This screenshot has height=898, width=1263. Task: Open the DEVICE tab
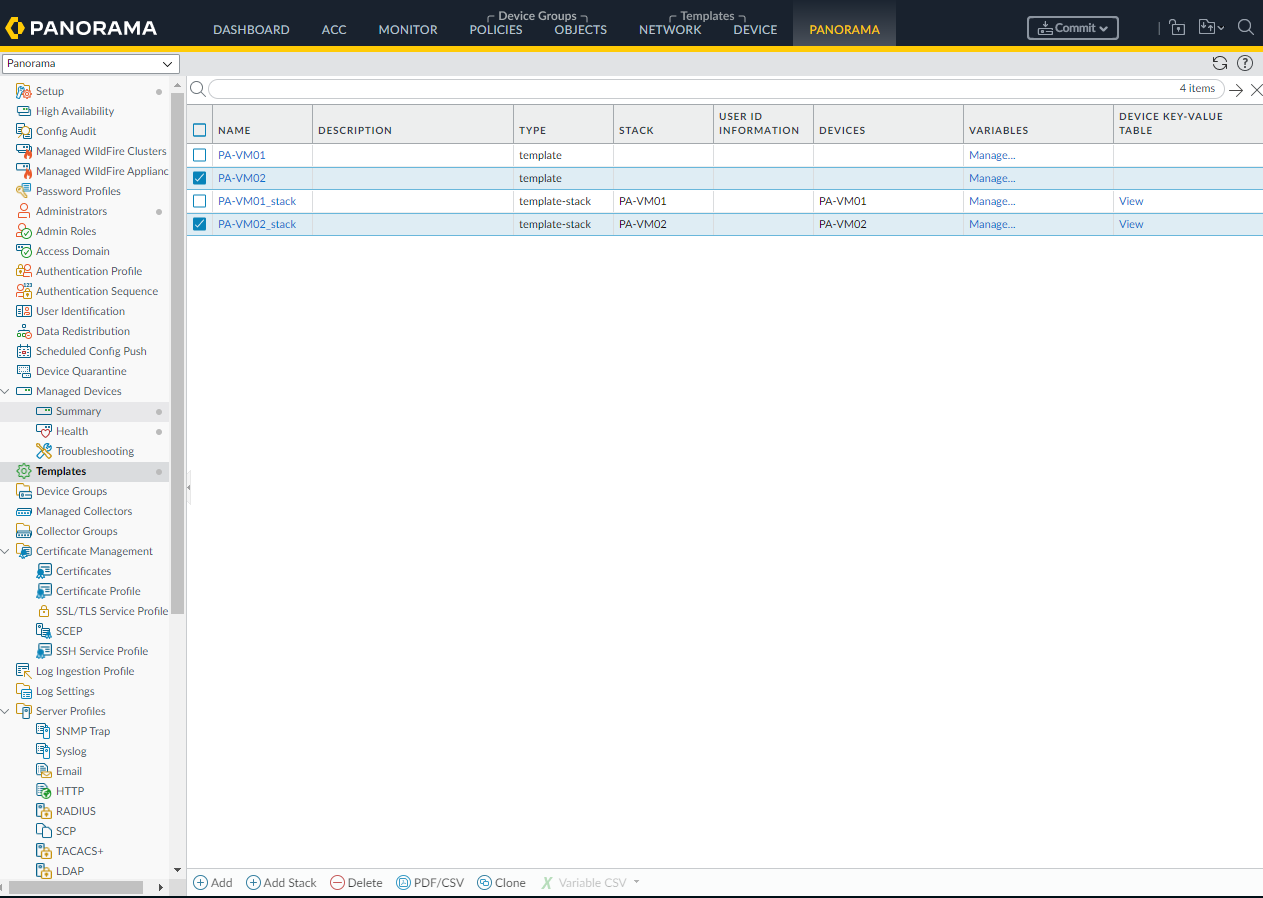(755, 30)
